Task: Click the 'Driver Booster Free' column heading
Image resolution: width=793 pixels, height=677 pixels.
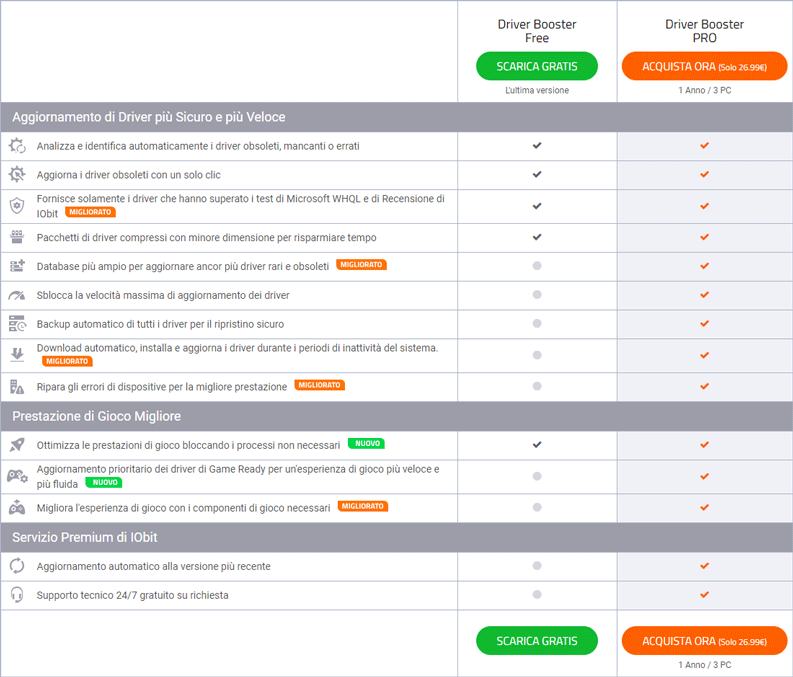Action: click(x=537, y=31)
